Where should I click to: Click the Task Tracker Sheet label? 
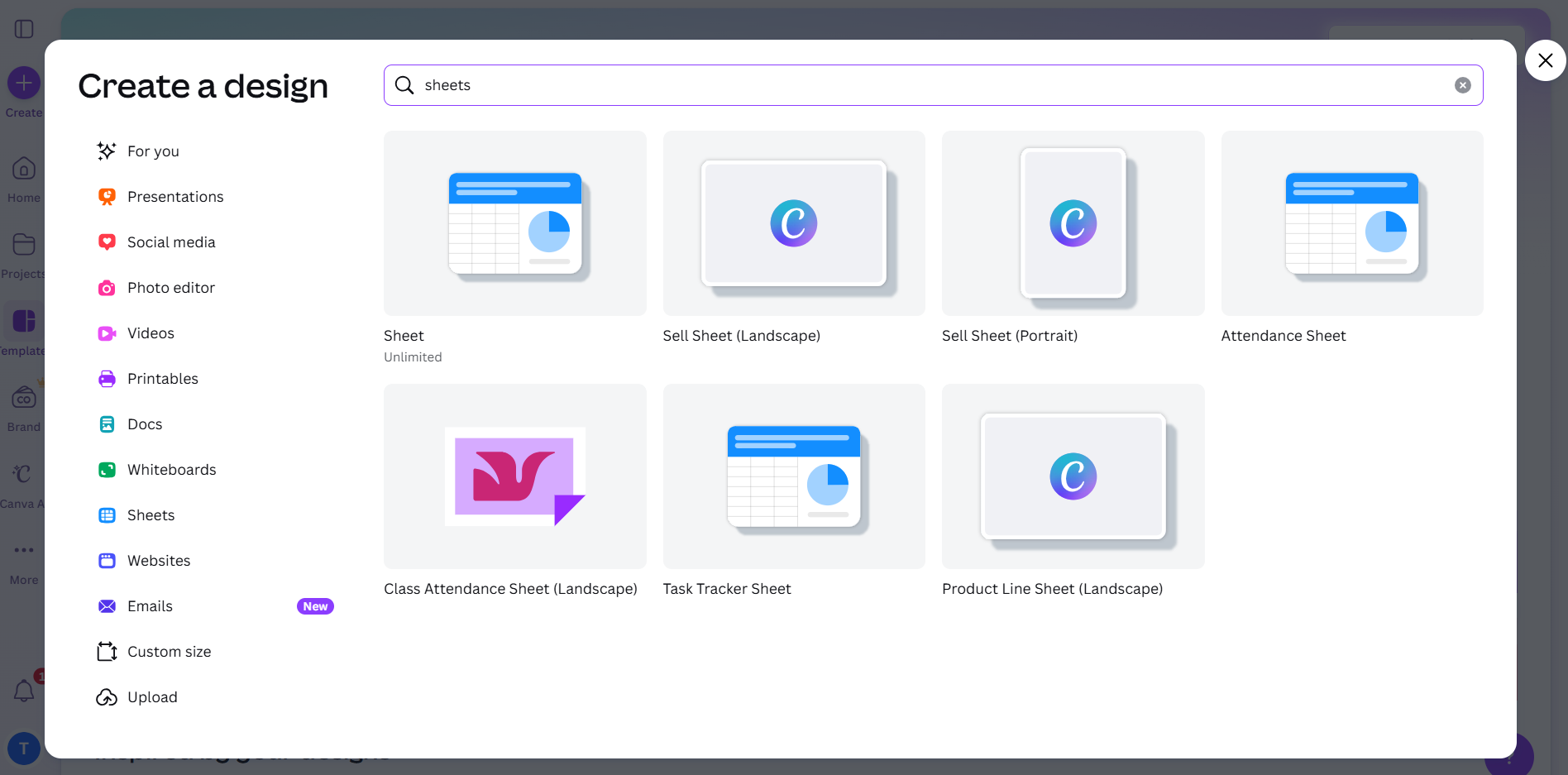tap(726, 589)
